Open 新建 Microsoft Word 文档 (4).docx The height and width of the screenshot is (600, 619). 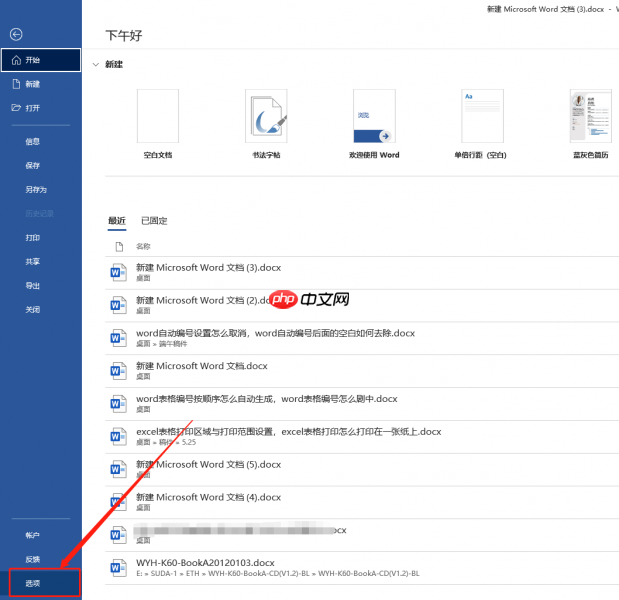pos(208,497)
